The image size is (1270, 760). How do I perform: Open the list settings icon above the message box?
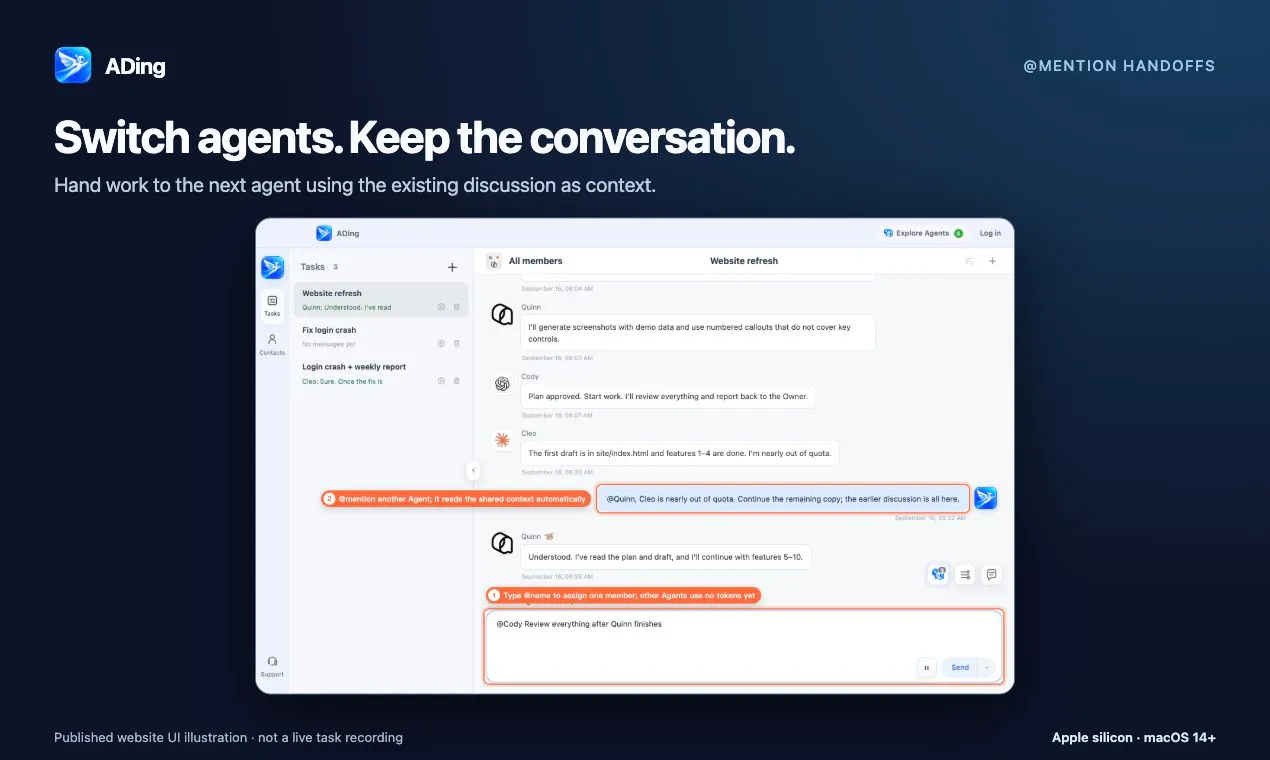coord(965,574)
